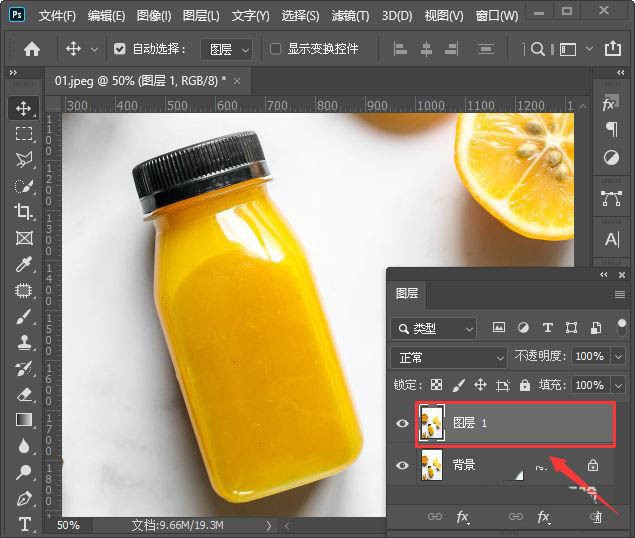Filter layers by pixel layers
Screen dimensions: 635x538
[x=499, y=327]
